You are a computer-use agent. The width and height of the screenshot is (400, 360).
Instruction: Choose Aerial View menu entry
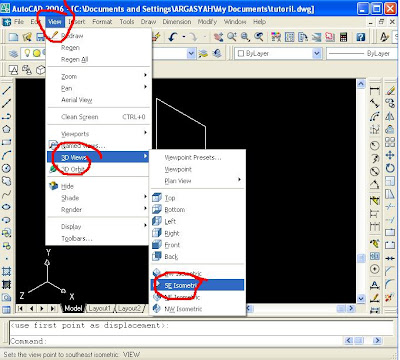(77, 100)
